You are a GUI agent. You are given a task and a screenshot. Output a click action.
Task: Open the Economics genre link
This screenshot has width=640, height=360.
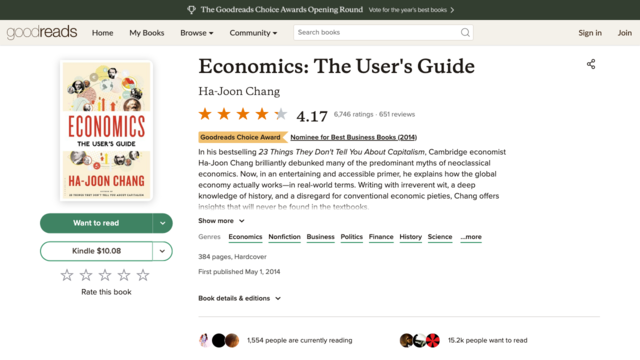(x=245, y=237)
